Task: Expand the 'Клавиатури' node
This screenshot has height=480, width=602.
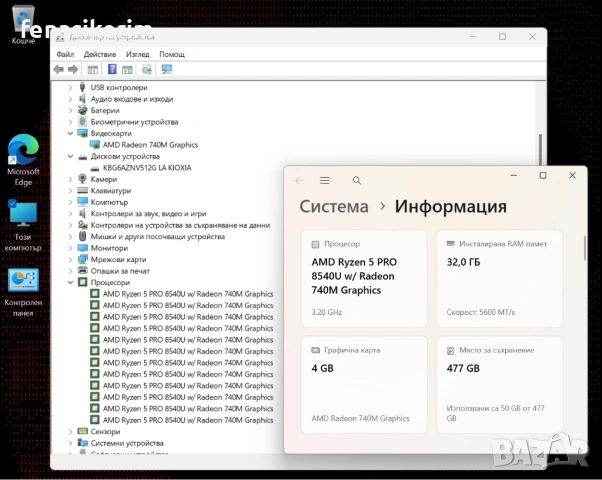Action: 70,191
